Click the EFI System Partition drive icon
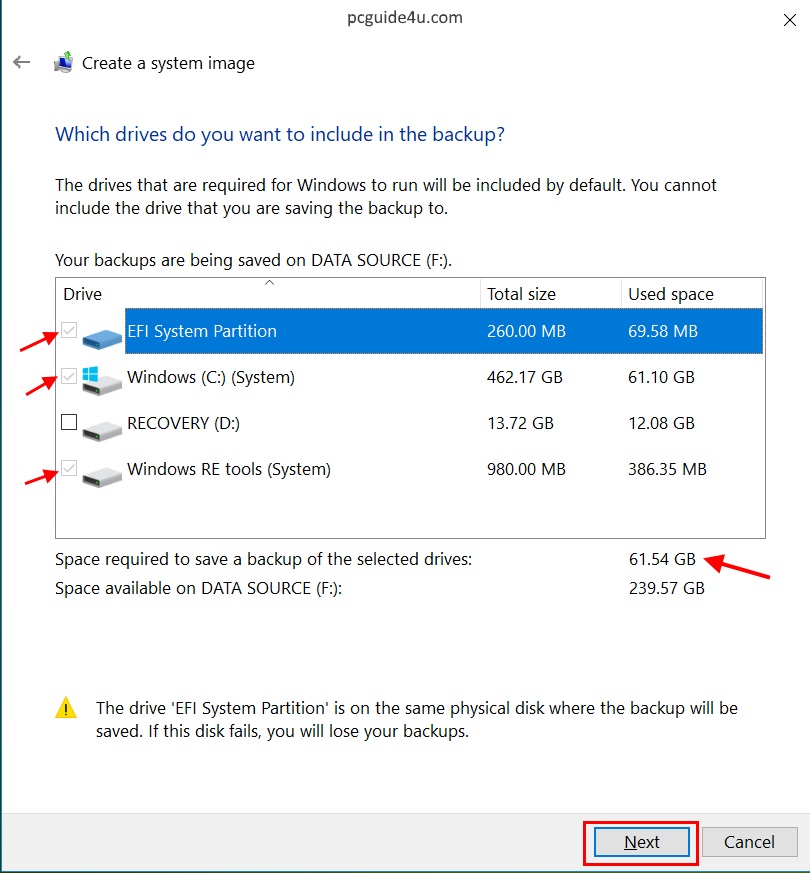 click(x=102, y=336)
